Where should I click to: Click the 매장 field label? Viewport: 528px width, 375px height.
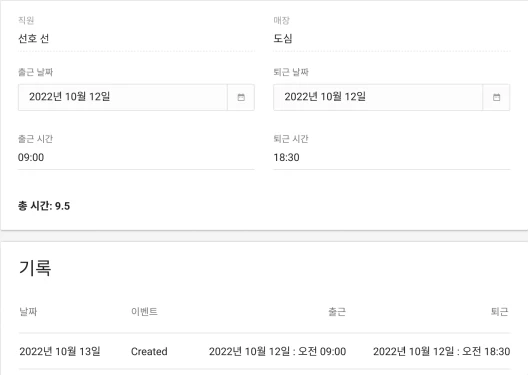pos(282,20)
